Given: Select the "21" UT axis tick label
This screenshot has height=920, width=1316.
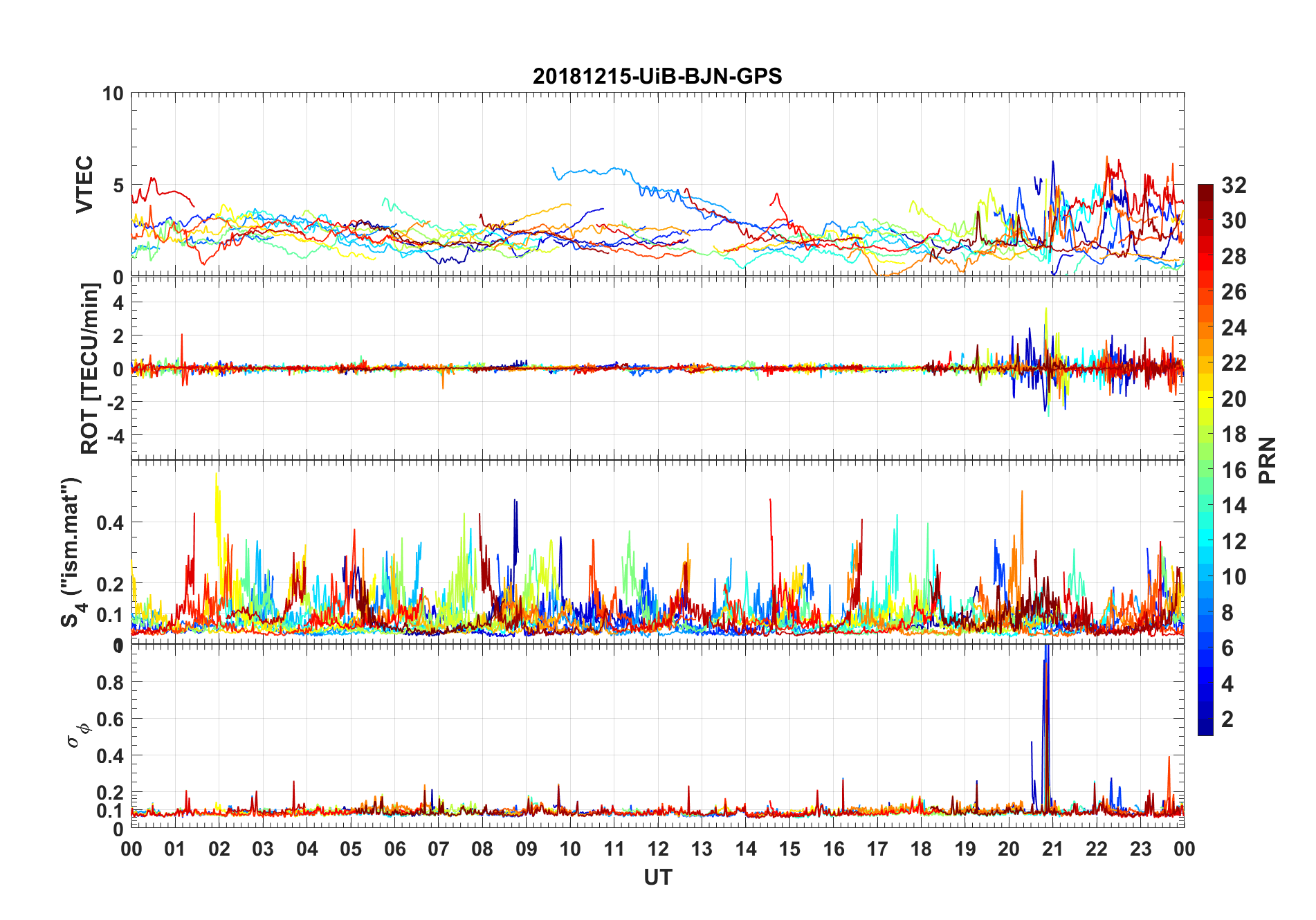Looking at the screenshot, I should point(1052,849).
